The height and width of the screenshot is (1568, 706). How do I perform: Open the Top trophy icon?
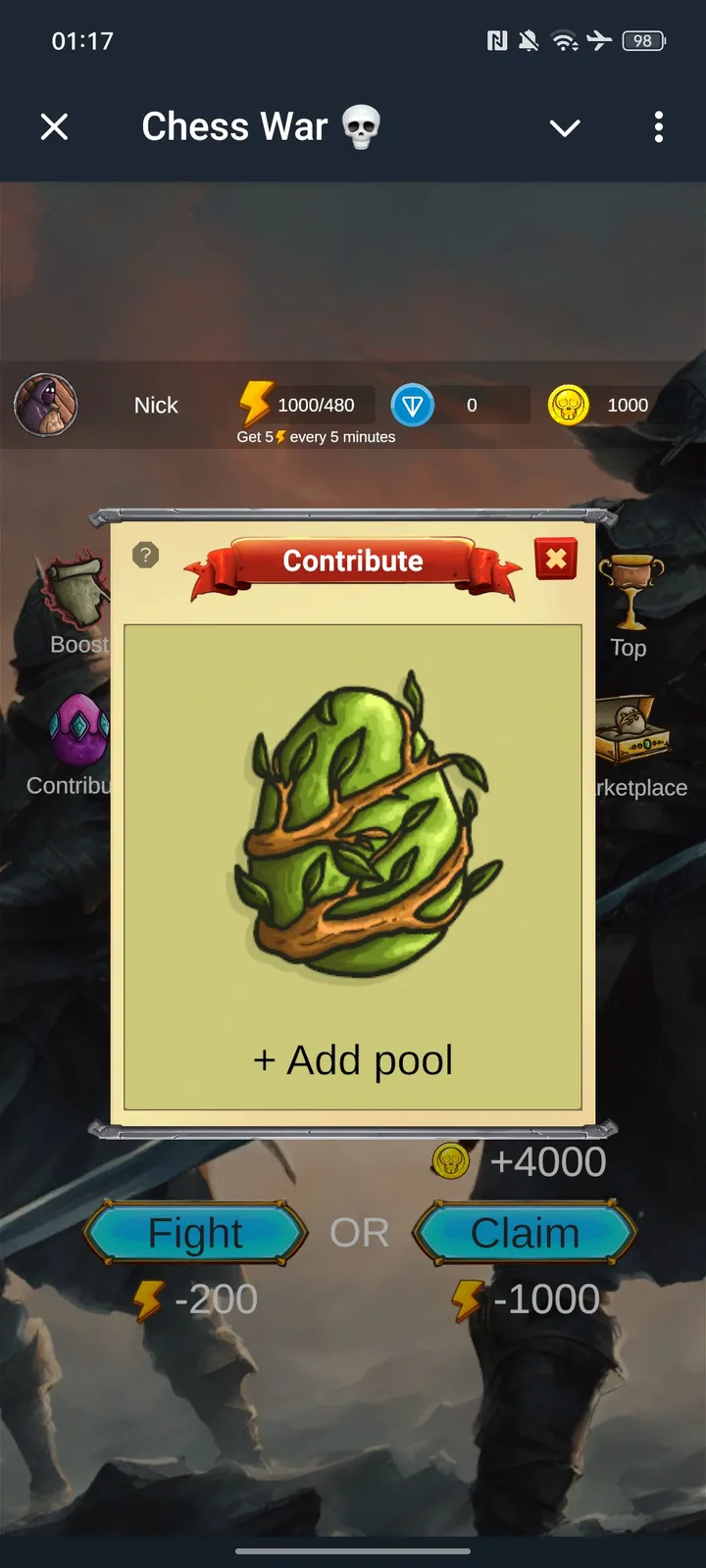[630, 592]
